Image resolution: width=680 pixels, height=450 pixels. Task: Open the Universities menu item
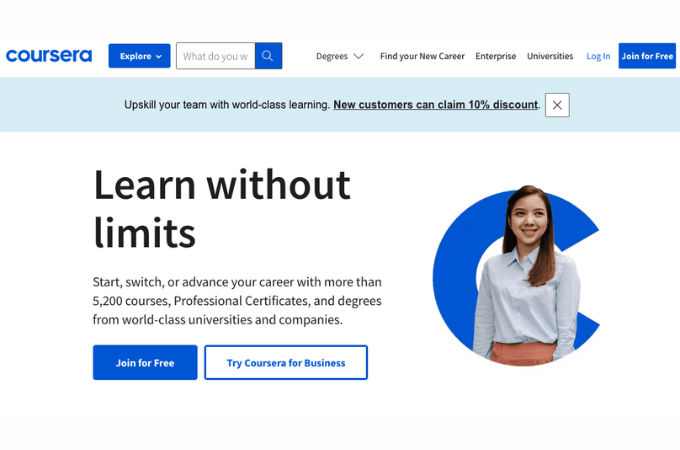tap(550, 56)
